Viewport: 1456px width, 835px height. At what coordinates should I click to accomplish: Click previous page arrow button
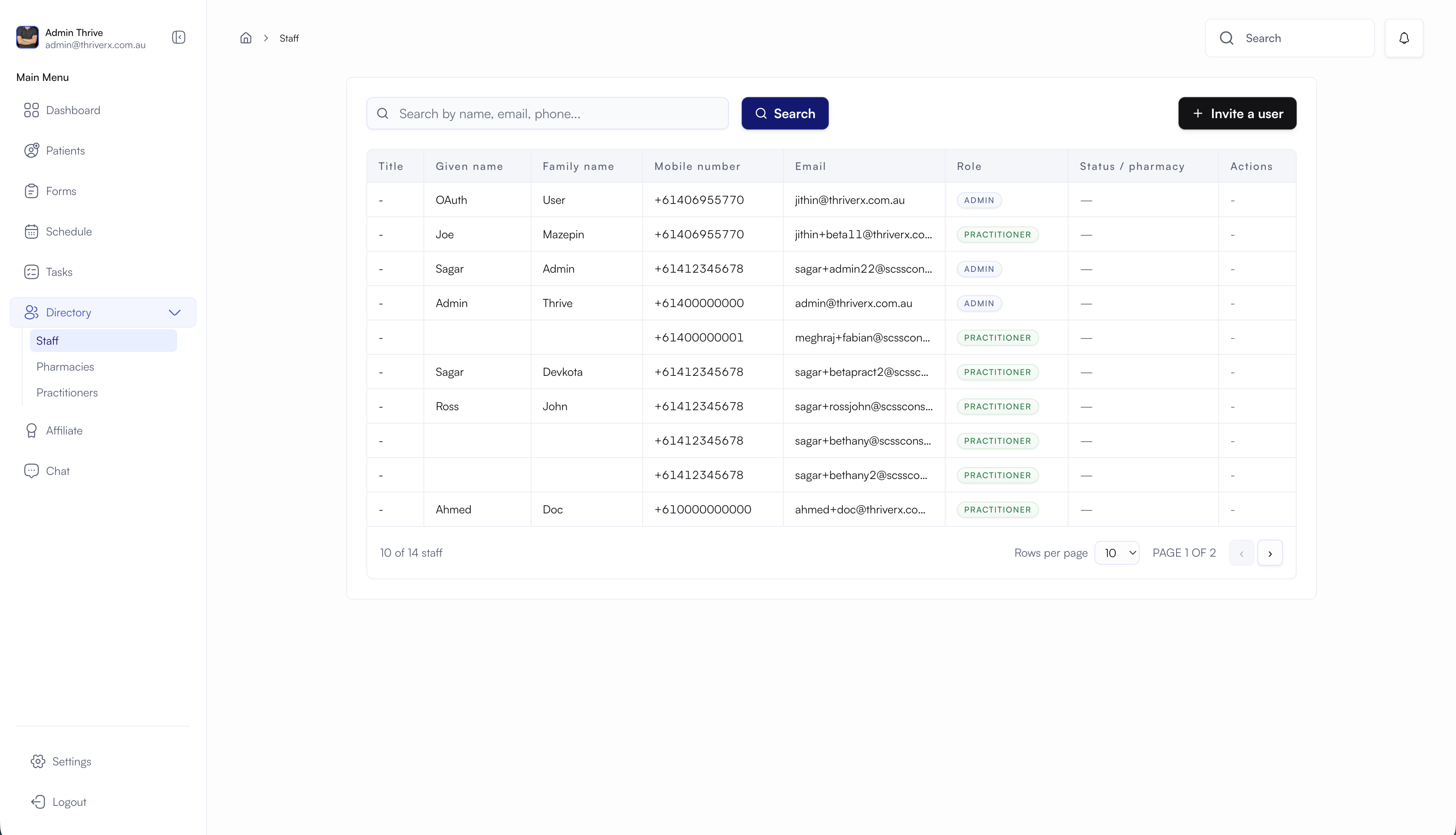pyautogui.click(x=1241, y=553)
